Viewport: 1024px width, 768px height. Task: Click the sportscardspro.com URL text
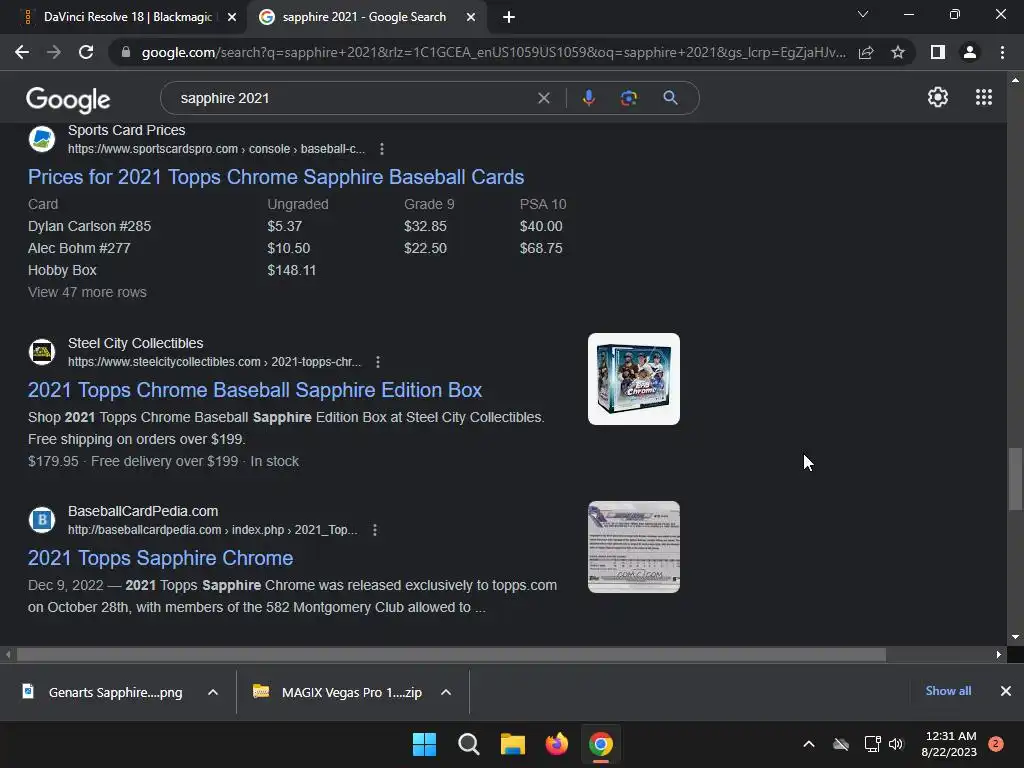pos(216,149)
